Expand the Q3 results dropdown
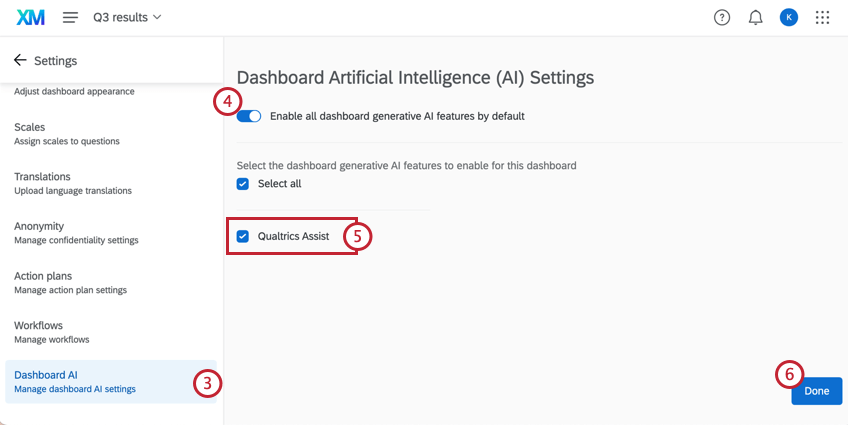 127,17
